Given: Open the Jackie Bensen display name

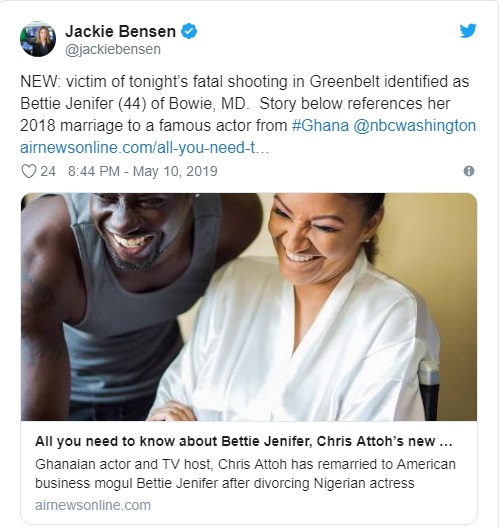Looking at the screenshot, I should [120, 31].
